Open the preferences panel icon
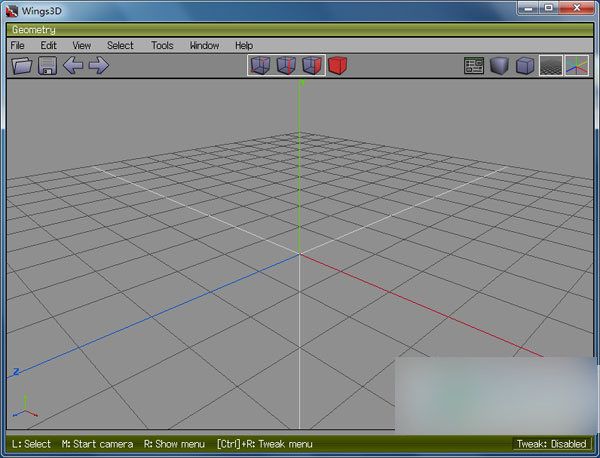Screen dimensions: 600x458 475,66
